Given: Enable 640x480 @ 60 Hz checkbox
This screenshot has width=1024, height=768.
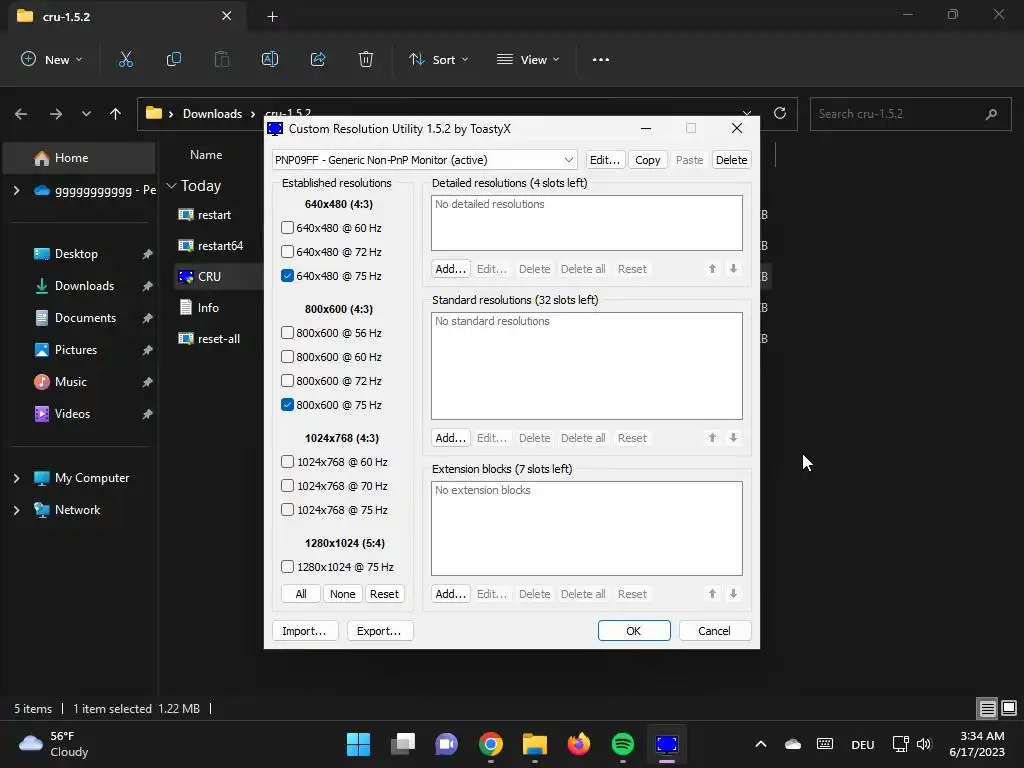Looking at the screenshot, I should coord(287,227).
